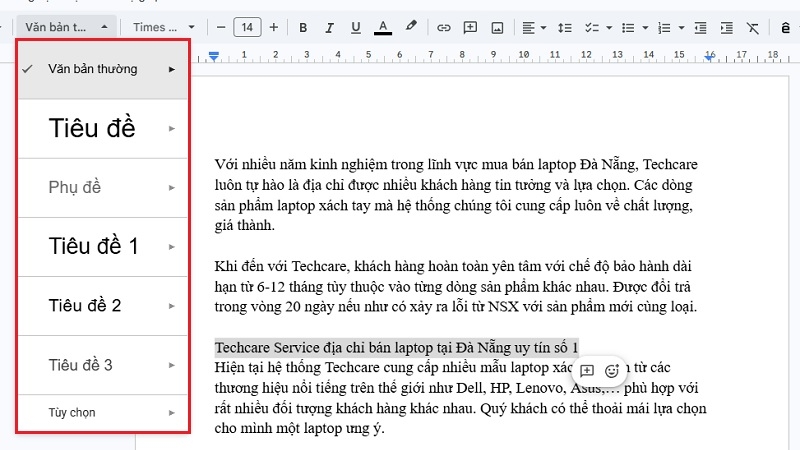This screenshot has height=450, width=800.
Task: Increase the font size with plus
Action: tap(274, 27)
